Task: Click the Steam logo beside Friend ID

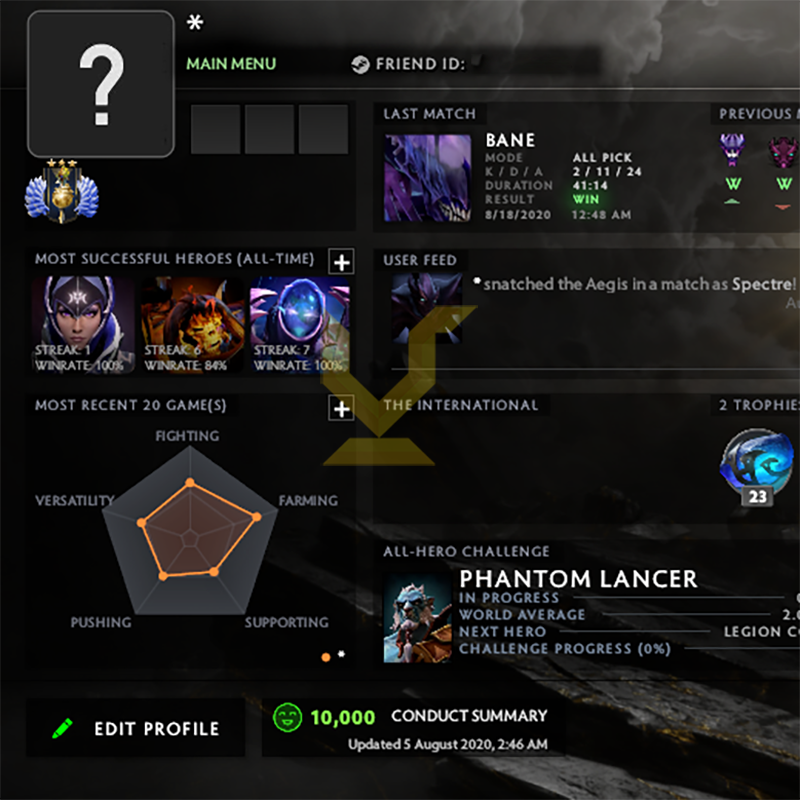Action: tap(360, 64)
